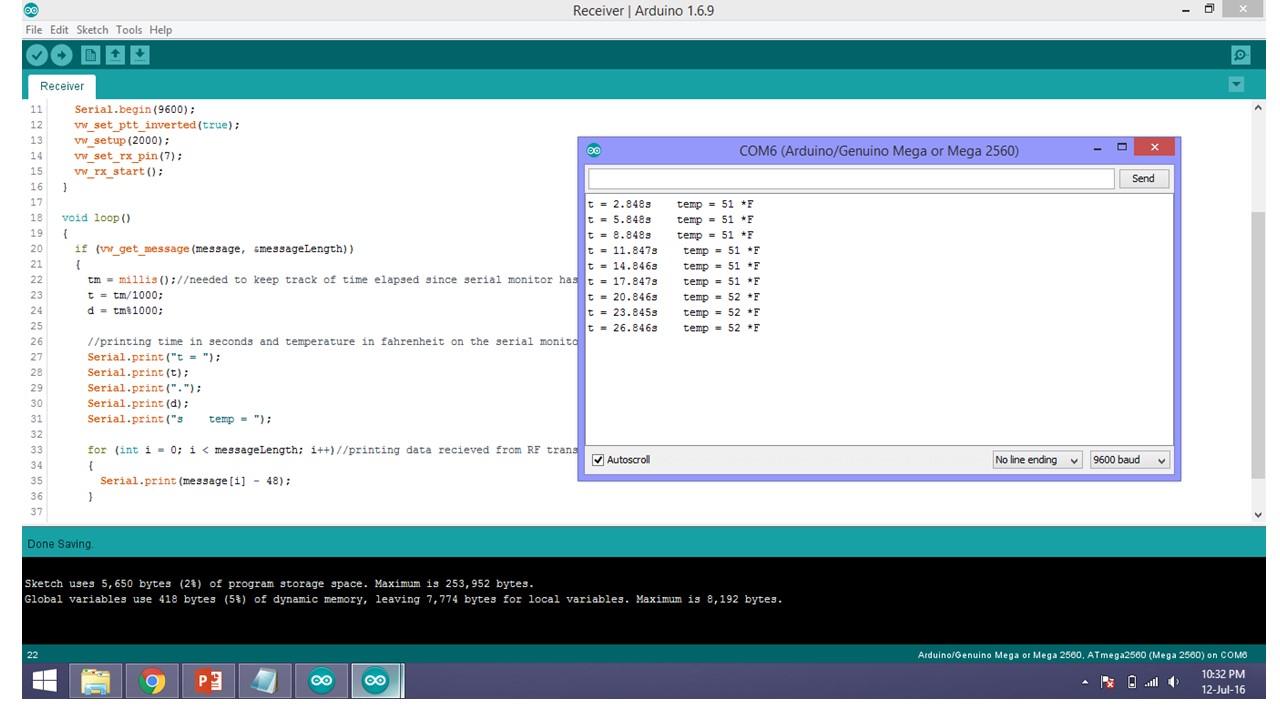This screenshot has height=720, width=1280.
Task: Select the Receiver sketch tab
Action: [x=60, y=86]
